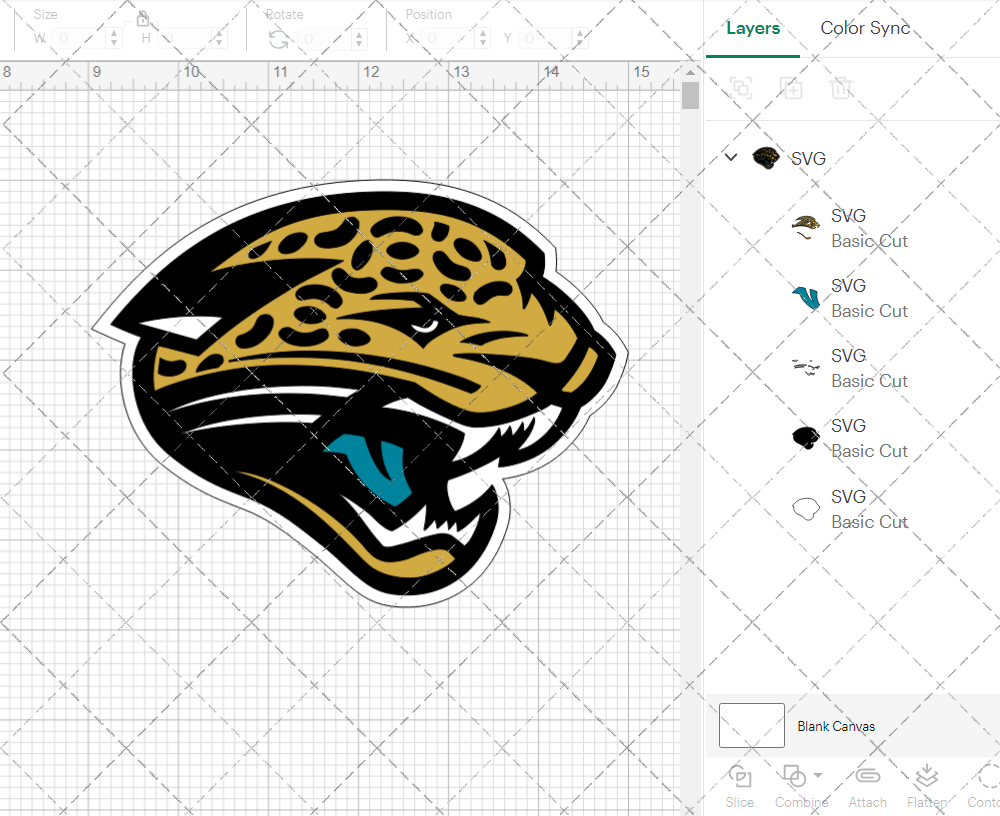The height and width of the screenshot is (816, 1000).
Task: Click the Slice tool icon
Action: click(x=740, y=777)
